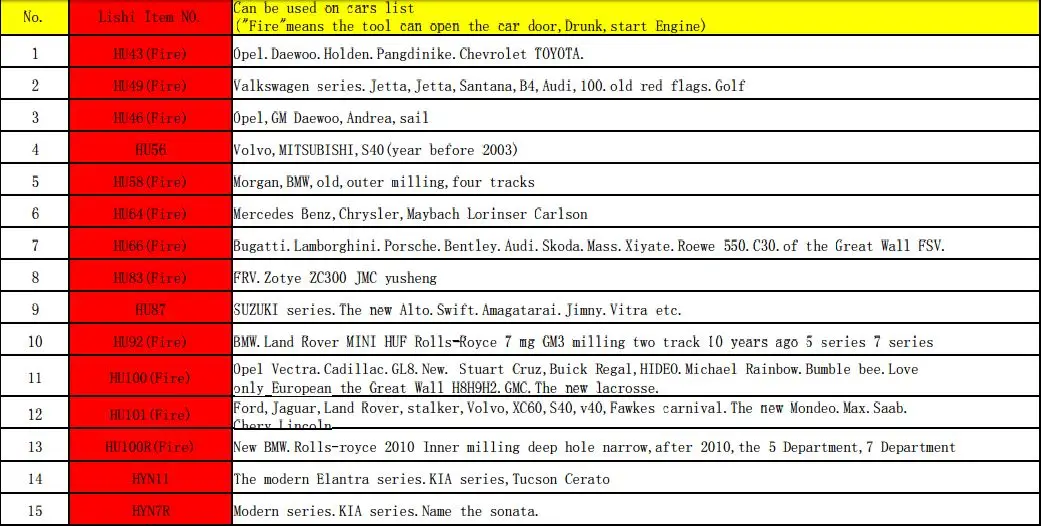Select the HYN11 item cell
Viewport: 1041px width, 526px height.
[150, 478]
